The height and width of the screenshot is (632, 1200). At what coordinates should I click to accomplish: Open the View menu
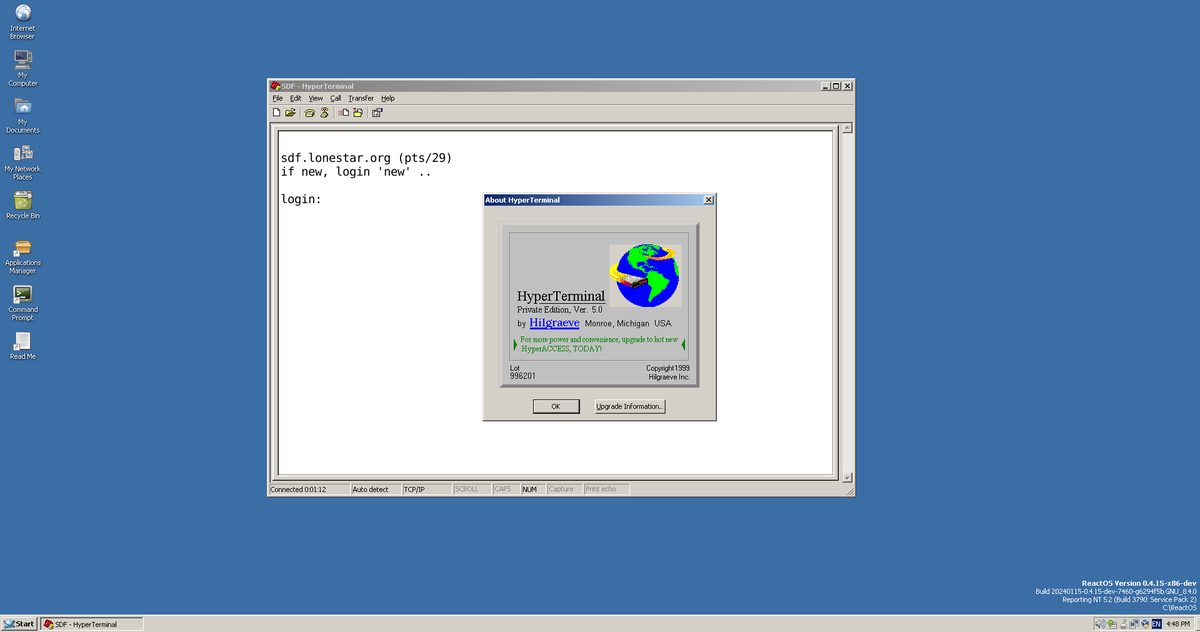click(316, 98)
